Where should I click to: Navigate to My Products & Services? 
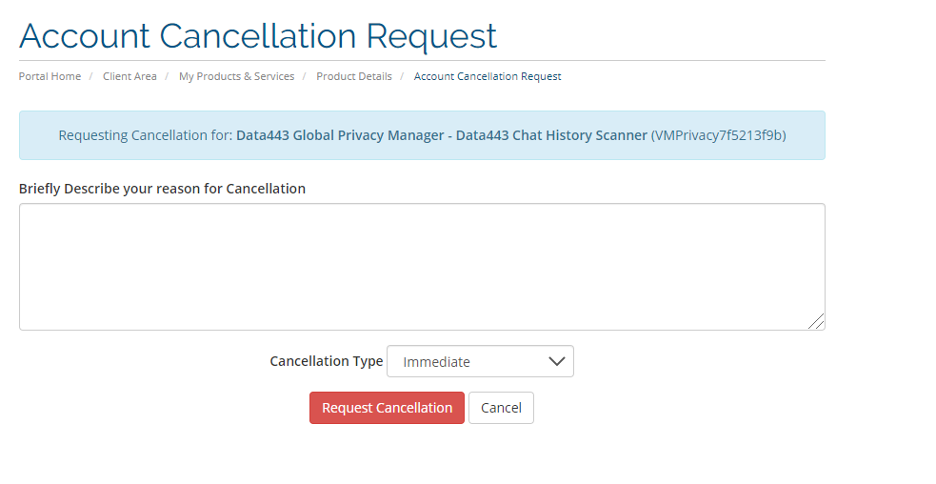coord(236,76)
